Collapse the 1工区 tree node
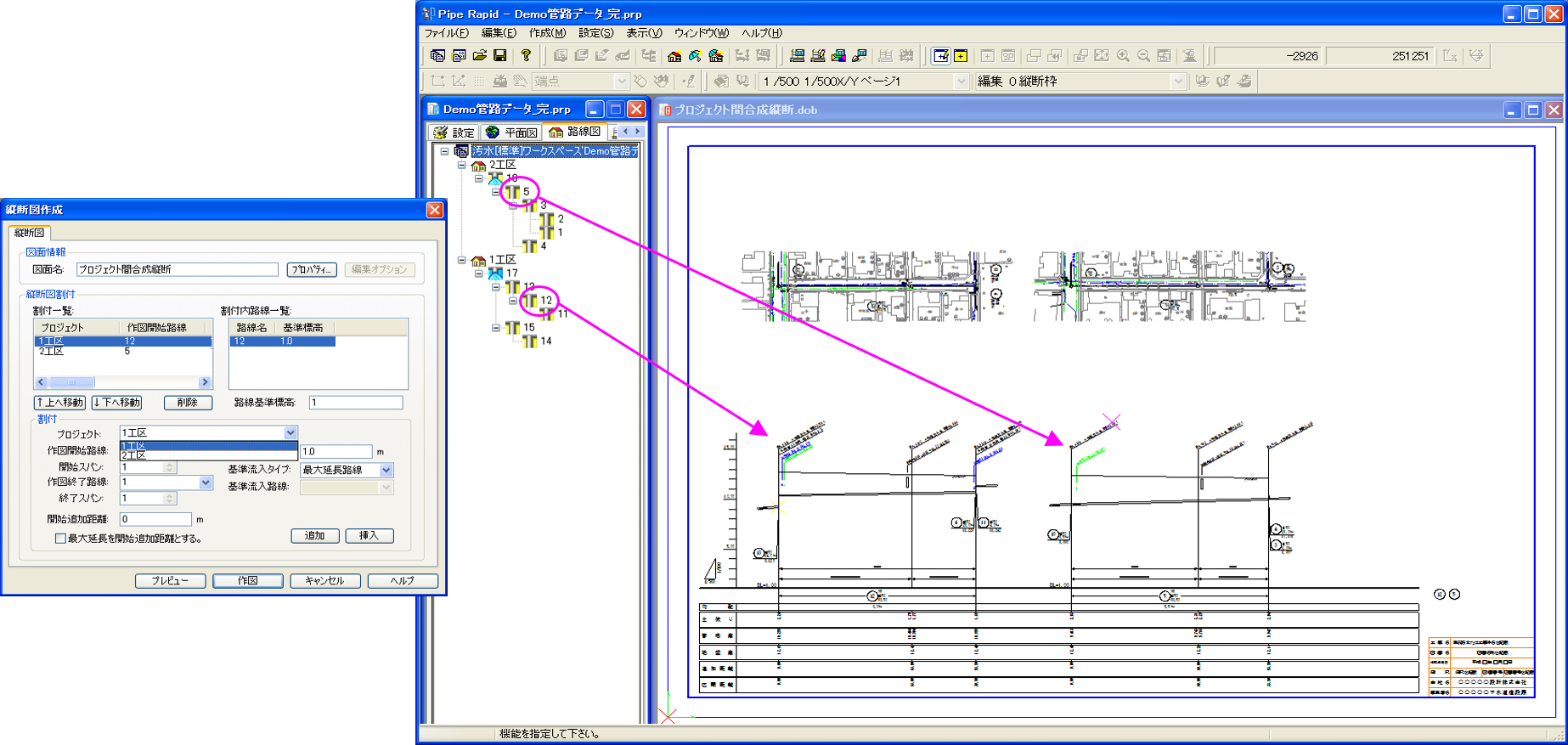 pos(462,260)
